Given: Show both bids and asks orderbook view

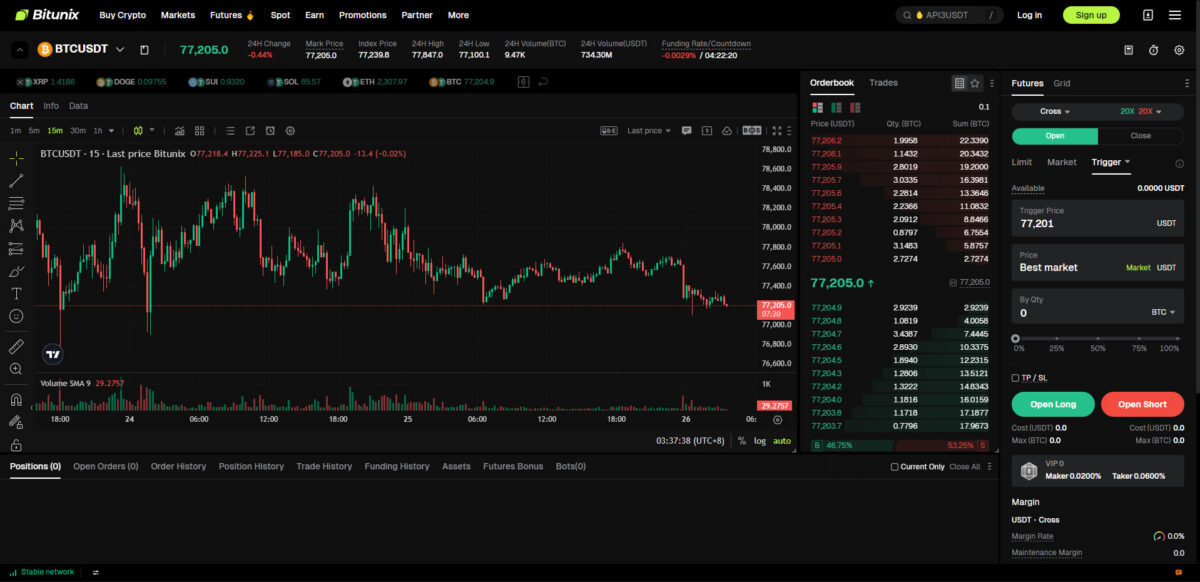Looking at the screenshot, I should [817, 107].
